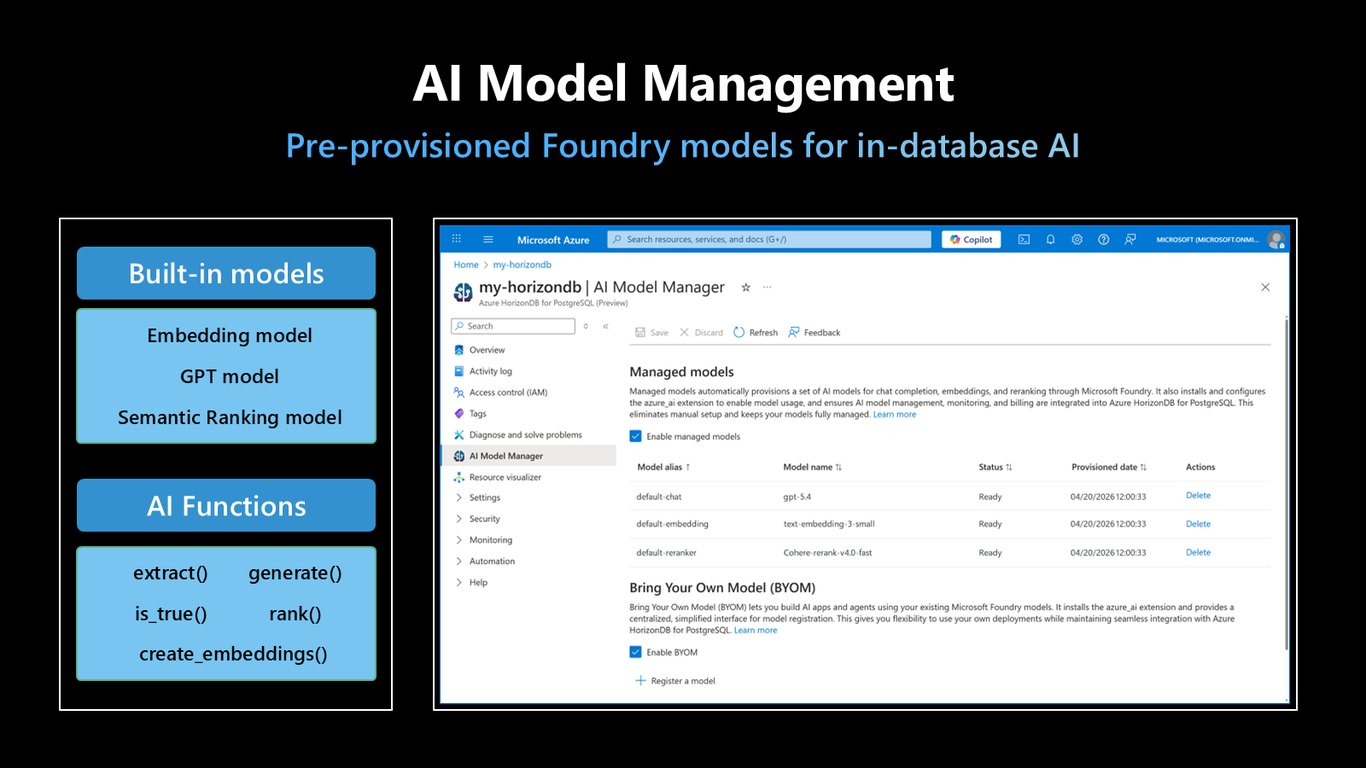Mark page as favorite with star icon
Screen dimensions: 1366x768
(x=745, y=287)
